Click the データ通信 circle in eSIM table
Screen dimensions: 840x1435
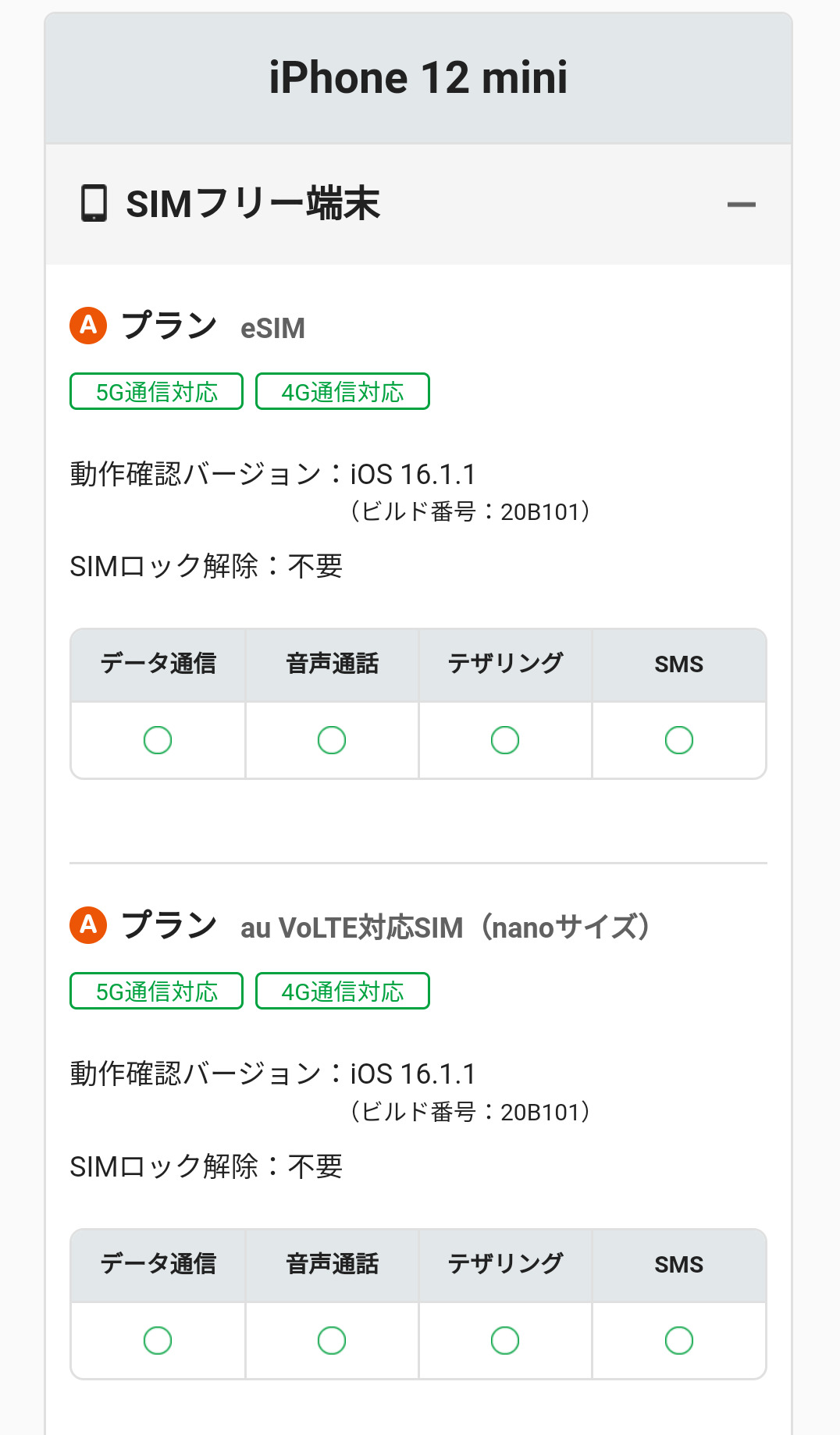coord(158,740)
